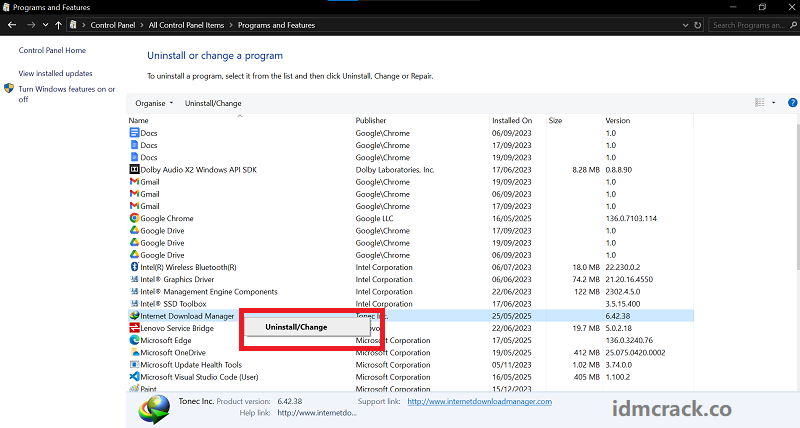800x428 pixels.
Task: Click the Windows features shield icon
Action: tap(9, 88)
